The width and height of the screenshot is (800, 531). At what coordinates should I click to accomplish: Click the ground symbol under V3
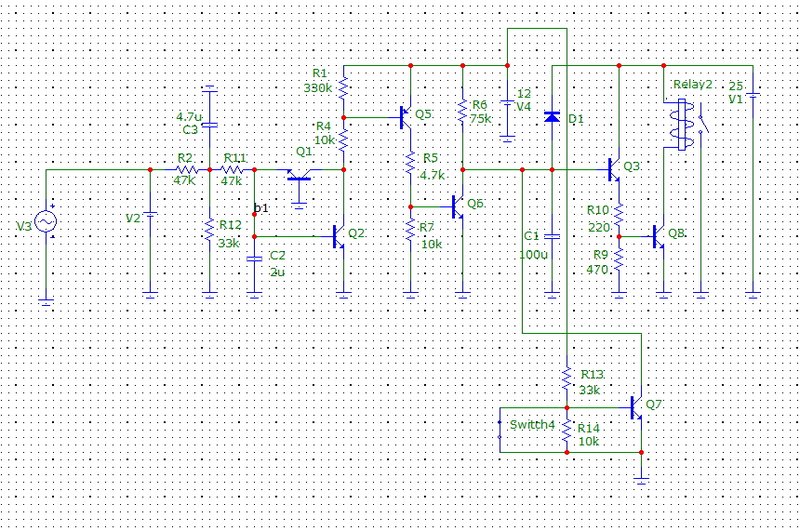46,303
